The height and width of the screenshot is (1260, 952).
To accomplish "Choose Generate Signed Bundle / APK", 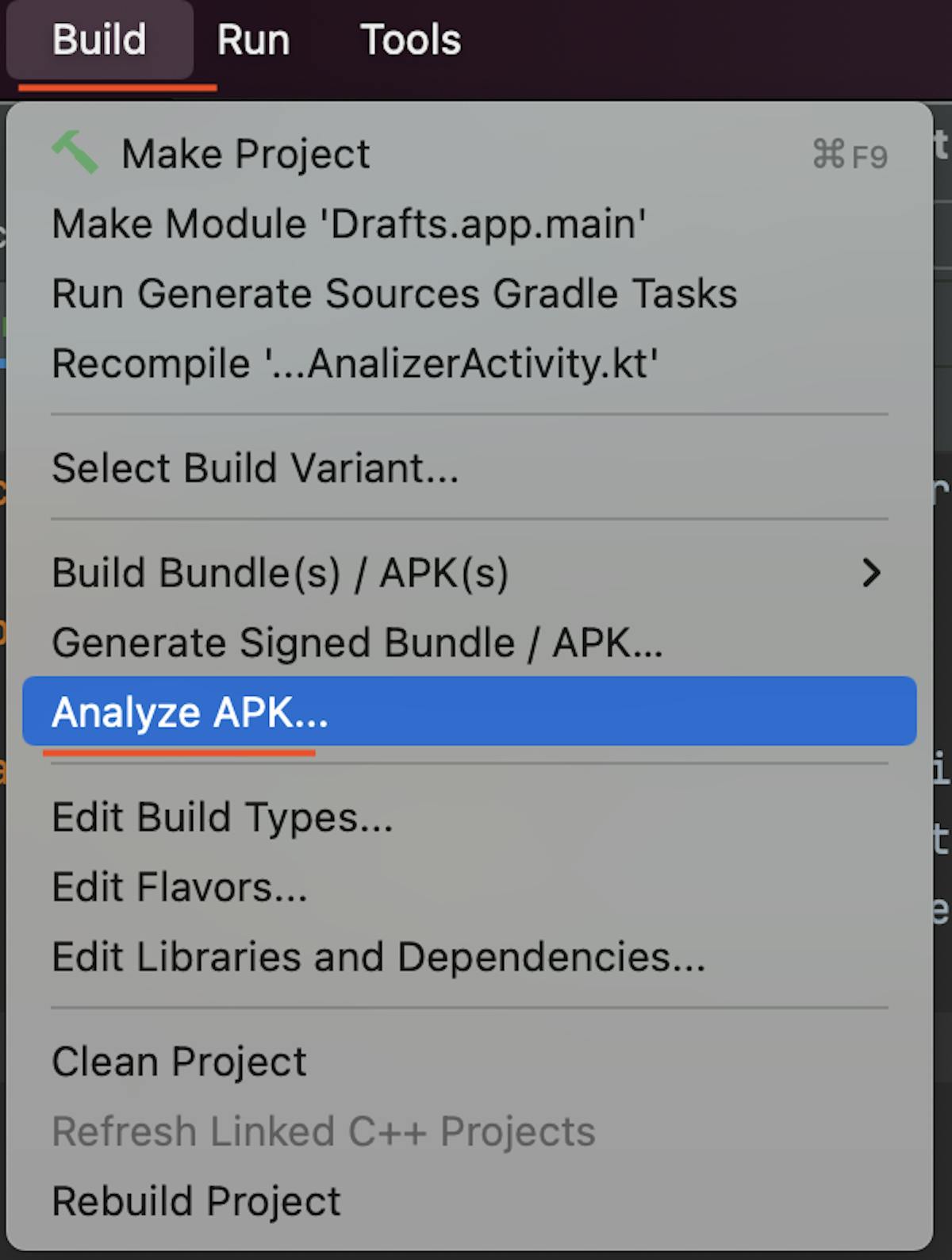I will pos(357,643).
